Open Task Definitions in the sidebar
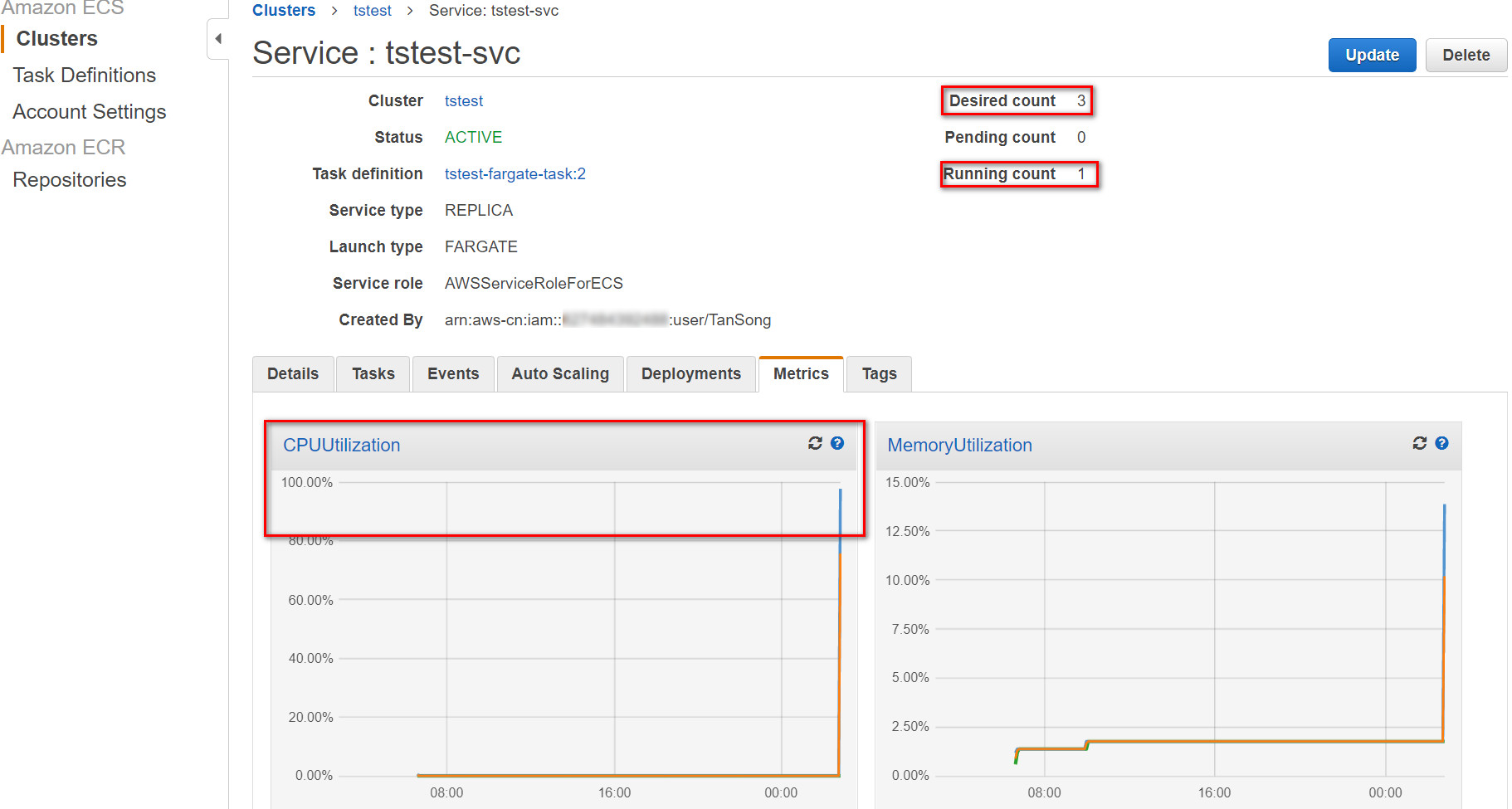The width and height of the screenshot is (1512, 809). coord(85,75)
